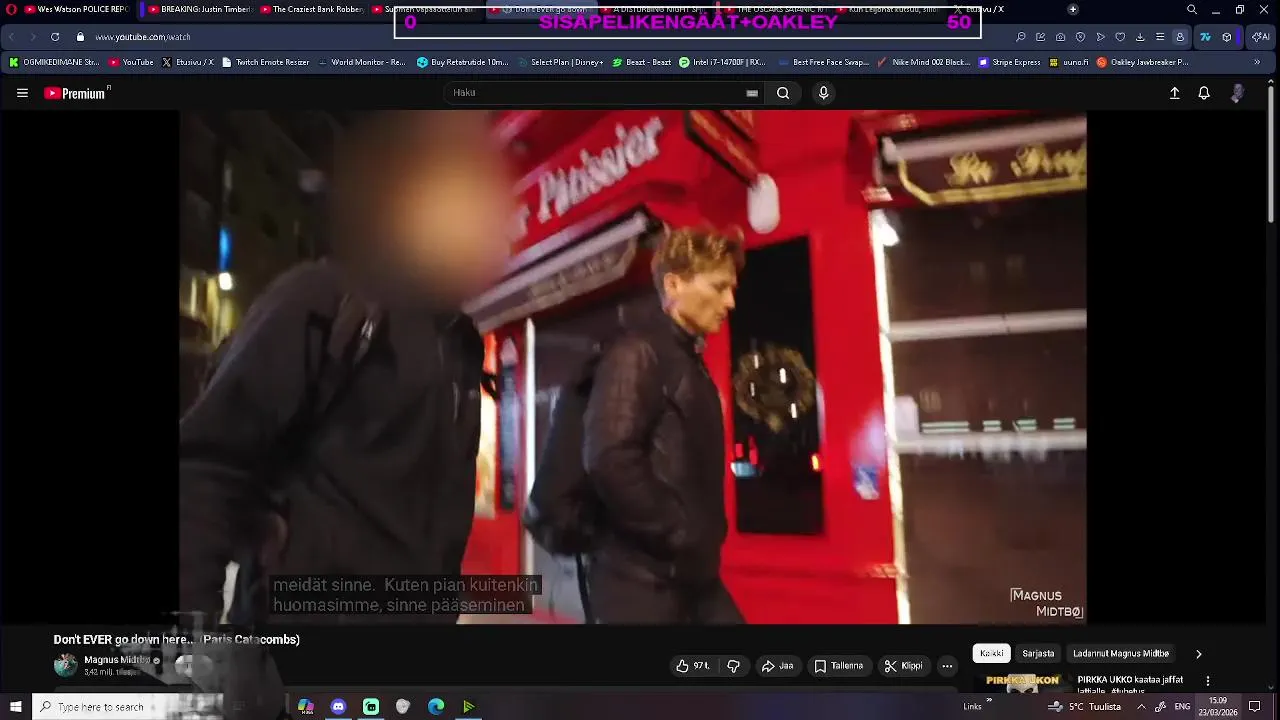Open on-screen keyboard in search box
Viewport: 1280px width, 720px height.
click(752, 93)
